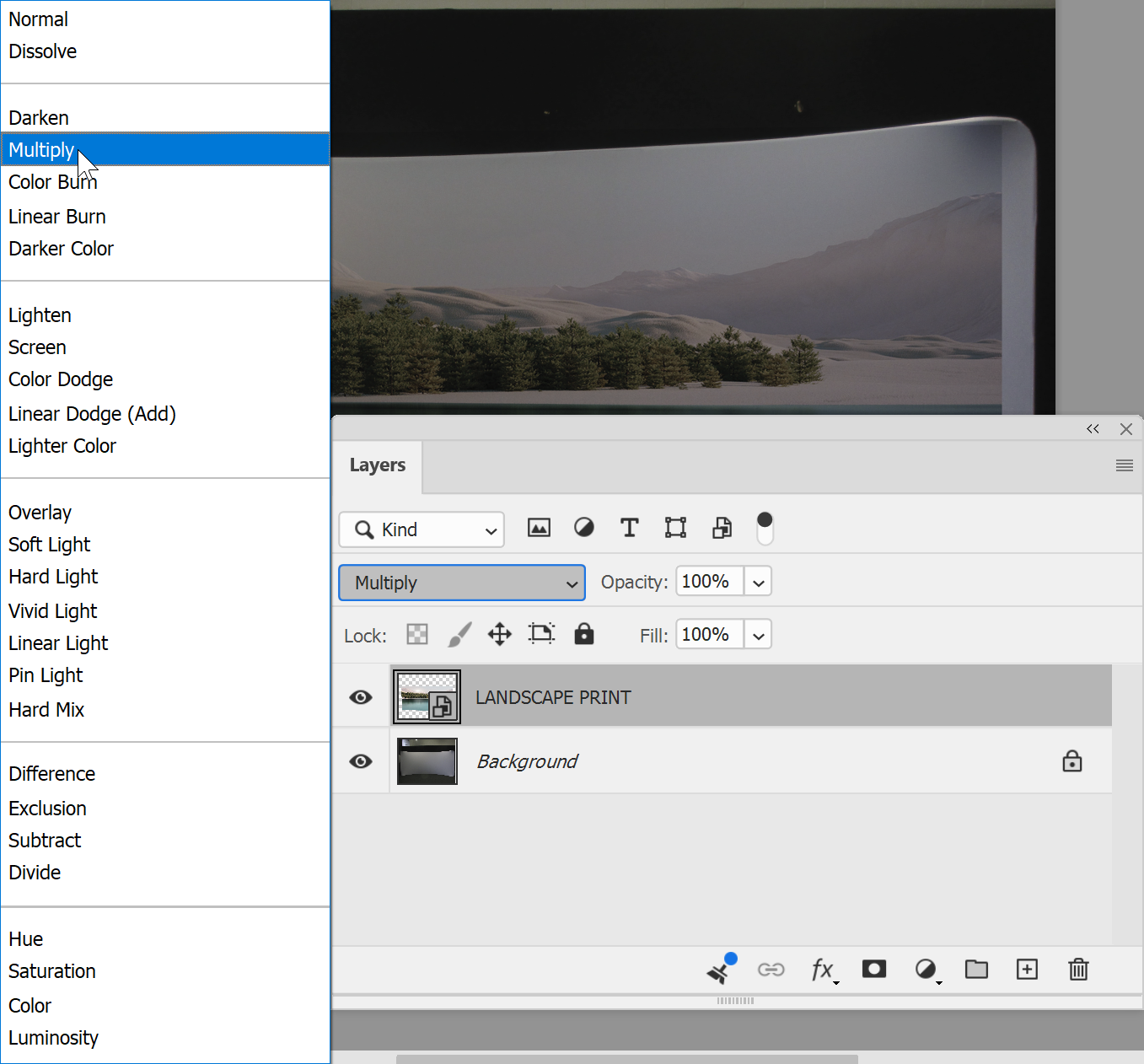Create a new layer plus icon

(1027, 970)
